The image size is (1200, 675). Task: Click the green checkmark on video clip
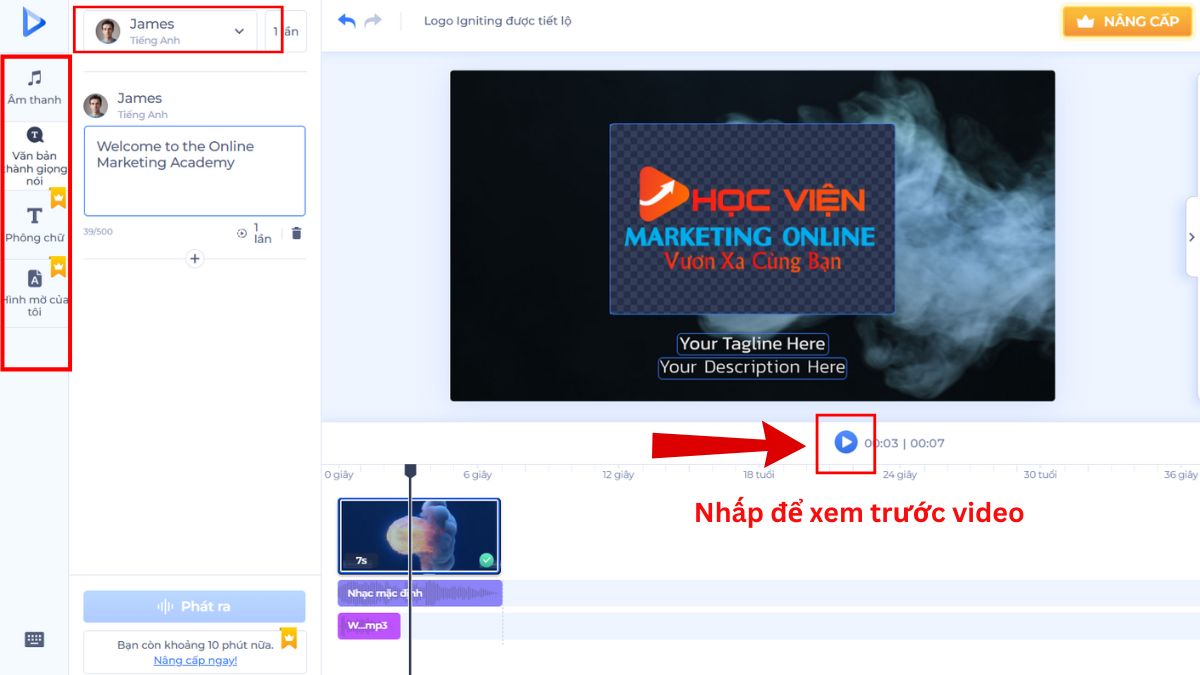coord(486,560)
